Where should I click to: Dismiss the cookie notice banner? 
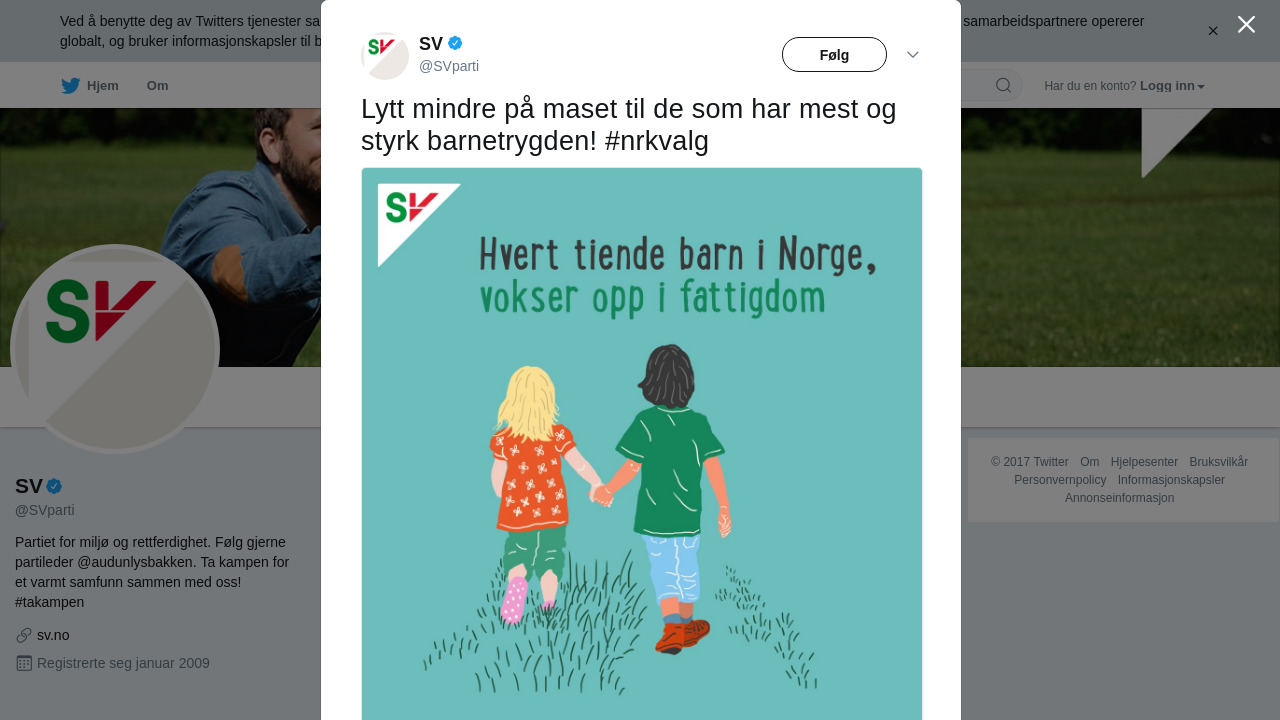[1213, 31]
